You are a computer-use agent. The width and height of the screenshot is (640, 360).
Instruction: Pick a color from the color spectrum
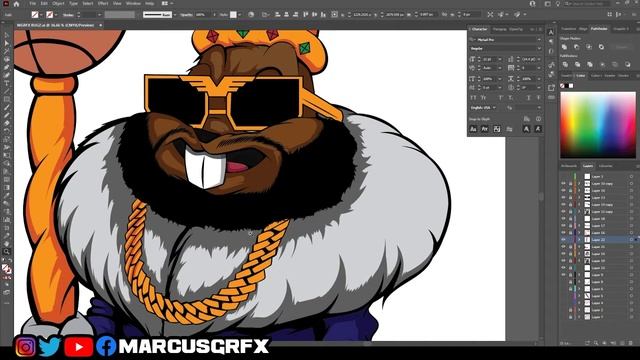pos(598,125)
